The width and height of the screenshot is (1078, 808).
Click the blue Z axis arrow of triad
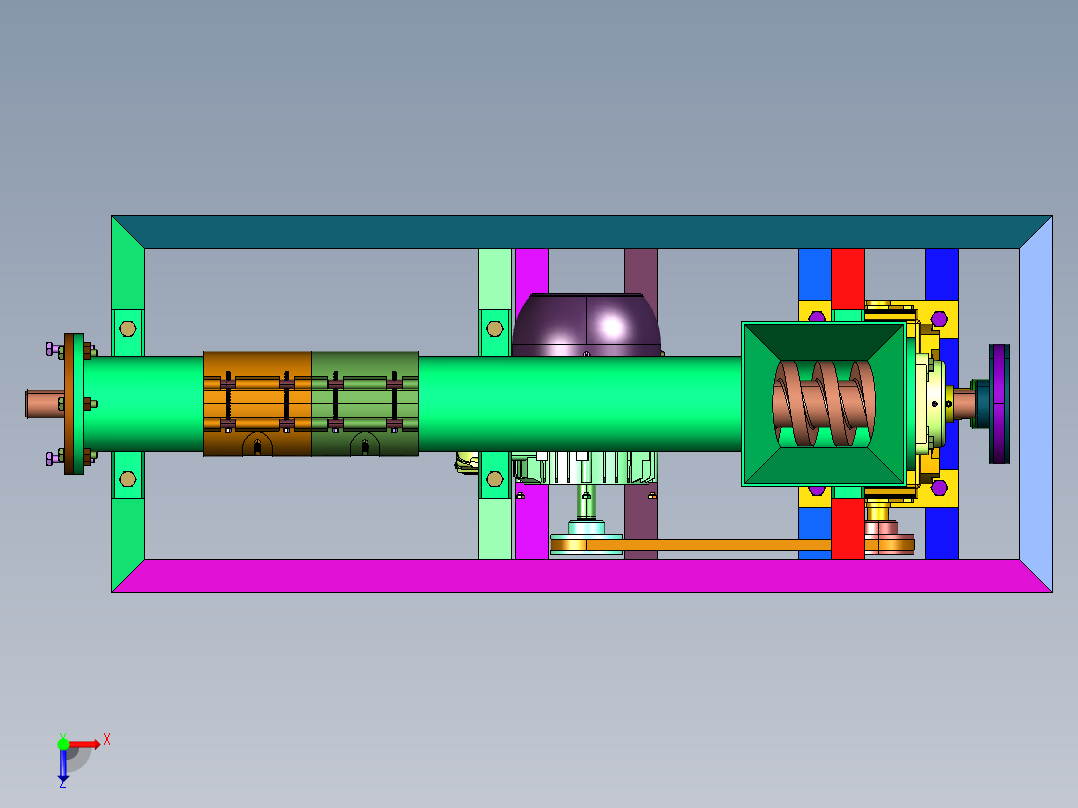coord(63,765)
